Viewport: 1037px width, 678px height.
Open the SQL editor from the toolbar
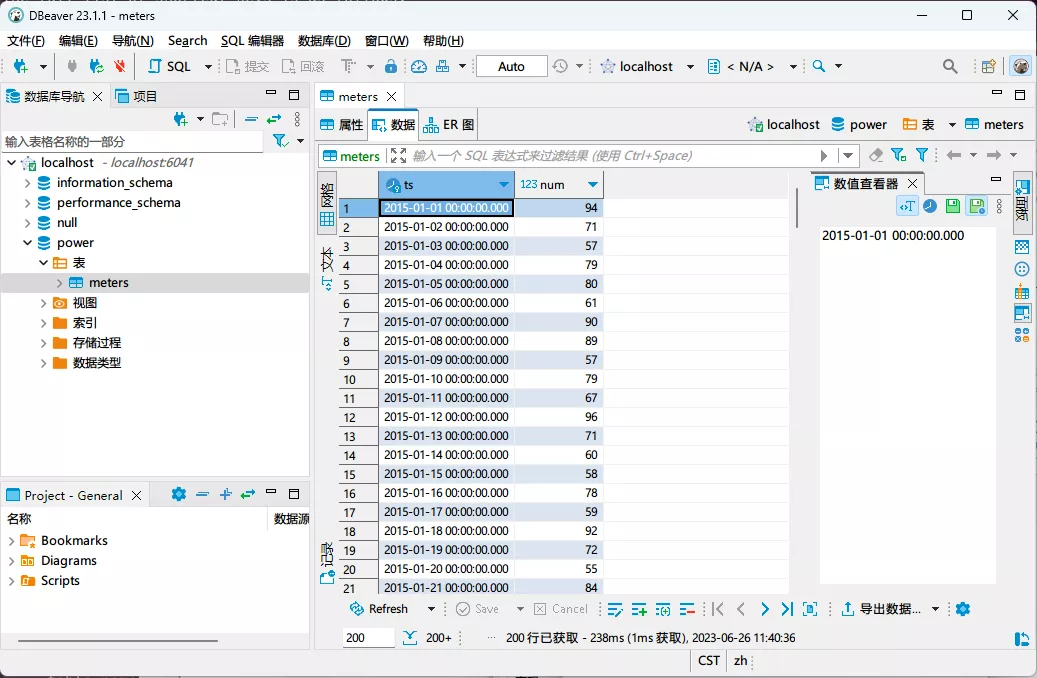click(x=170, y=66)
